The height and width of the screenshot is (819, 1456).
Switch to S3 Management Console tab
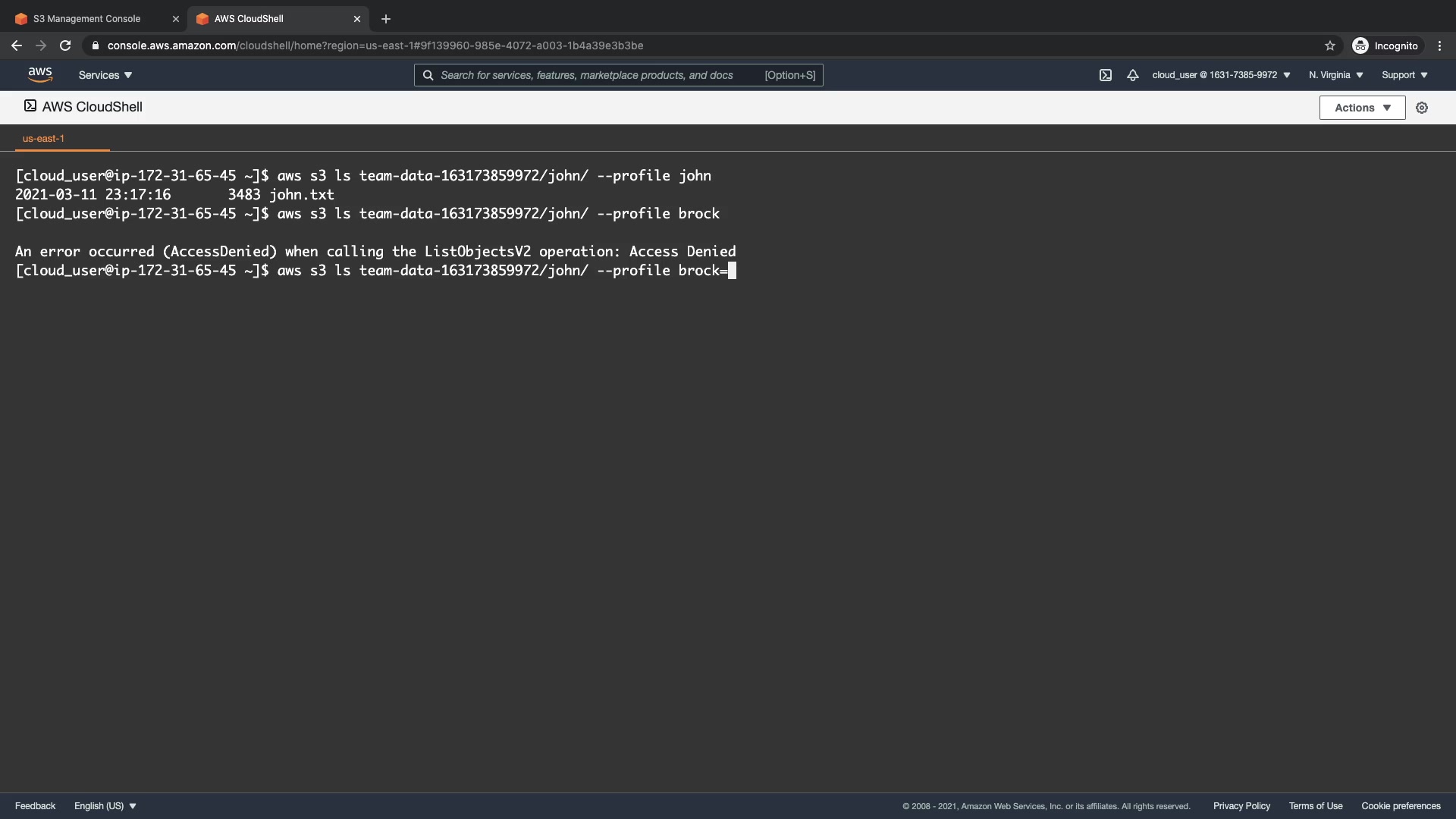(x=87, y=19)
